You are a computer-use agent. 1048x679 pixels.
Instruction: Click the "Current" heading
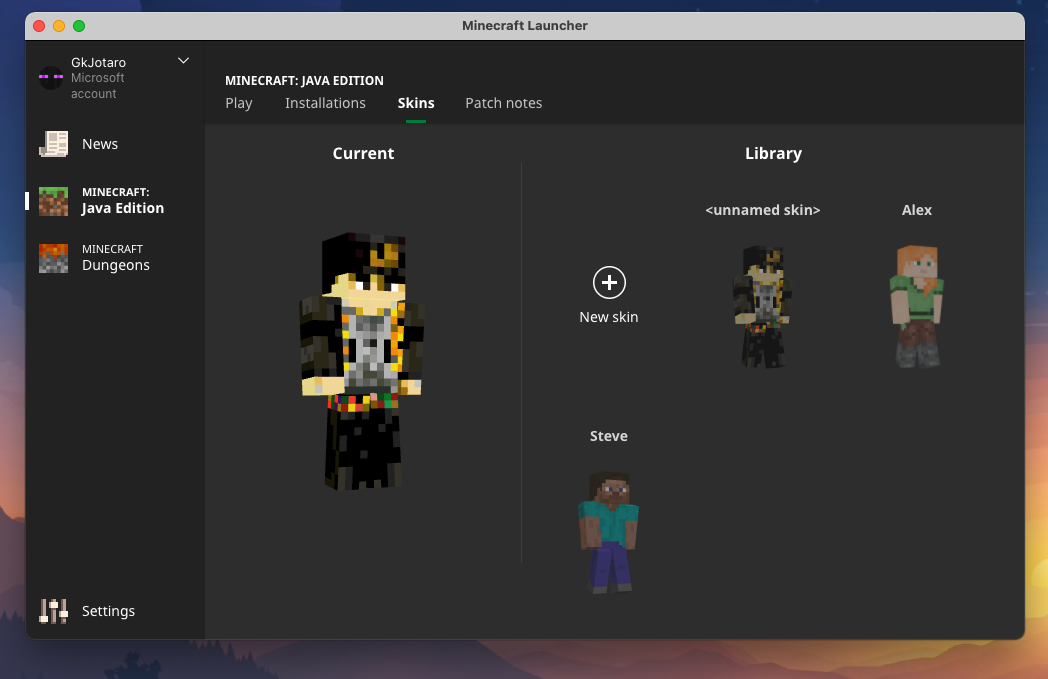point(363,153)
